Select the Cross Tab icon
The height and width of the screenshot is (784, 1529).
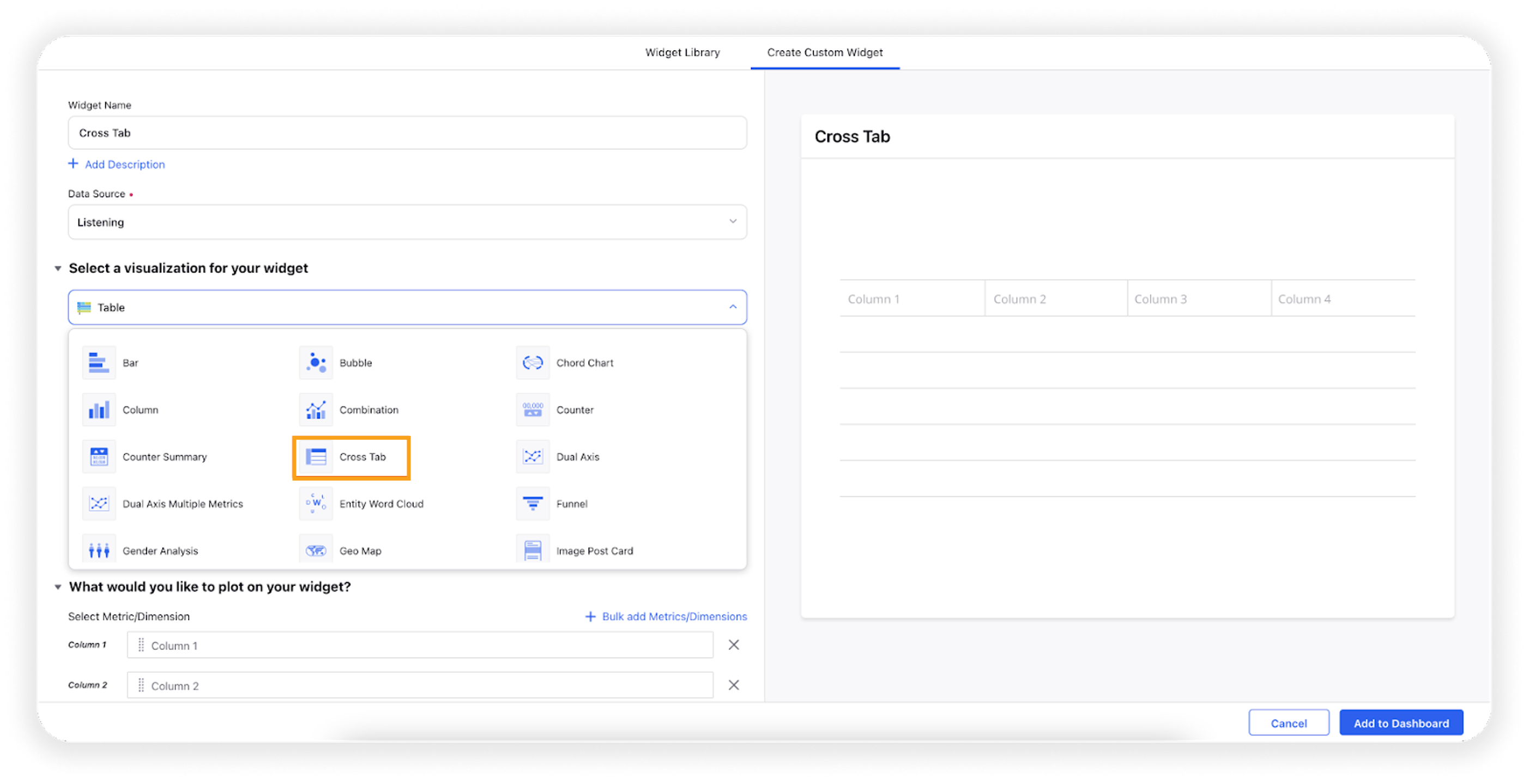(316, 457)
